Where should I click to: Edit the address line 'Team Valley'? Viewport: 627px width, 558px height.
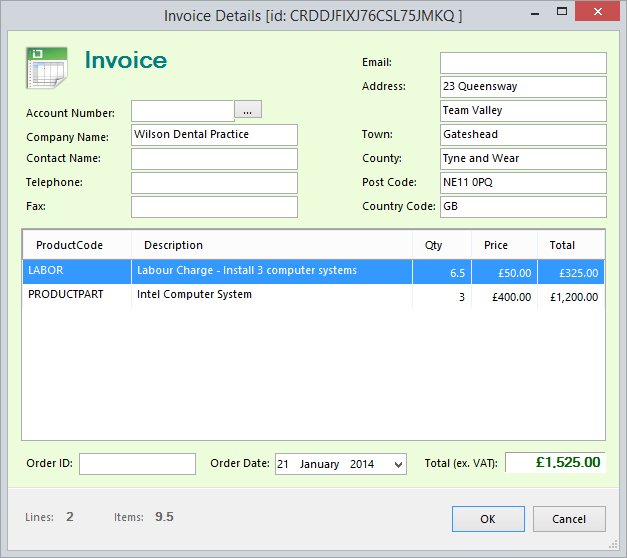tap(523, 111)
